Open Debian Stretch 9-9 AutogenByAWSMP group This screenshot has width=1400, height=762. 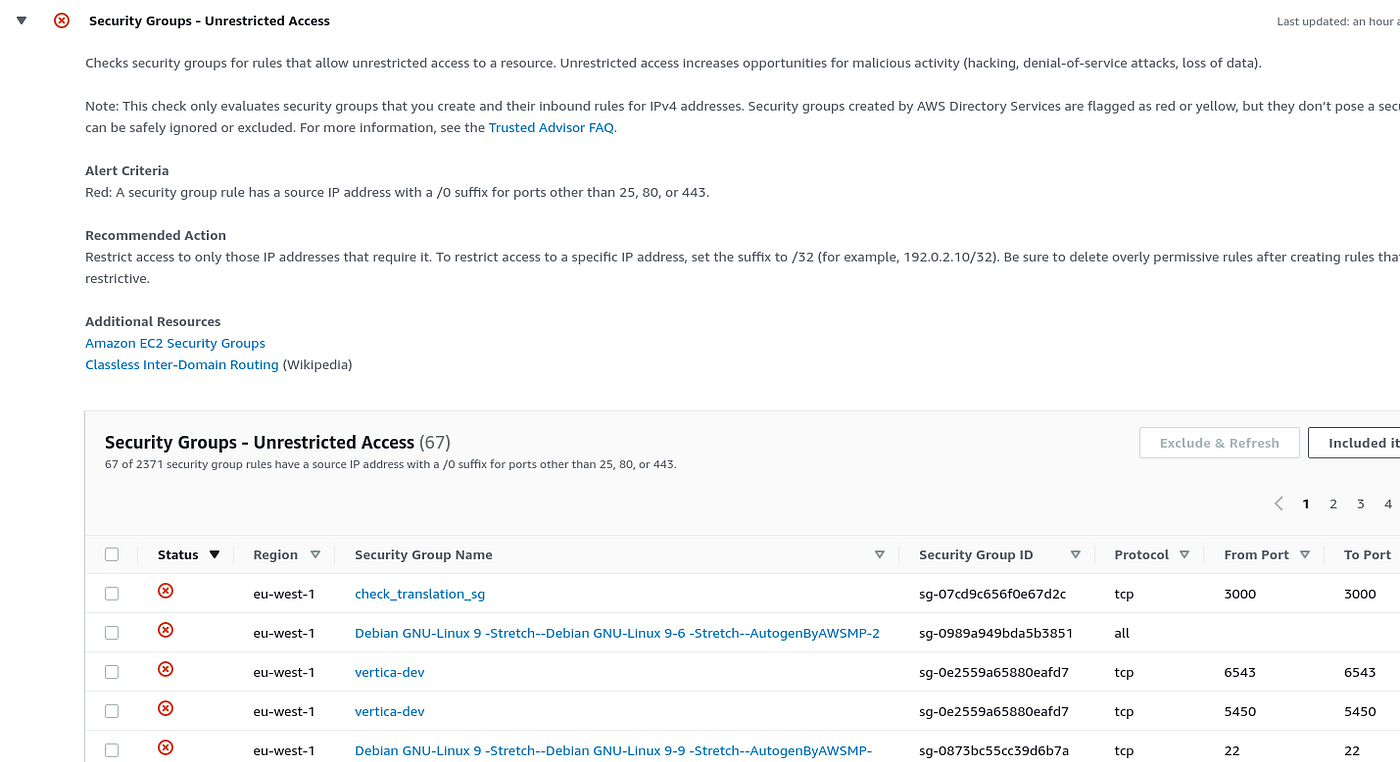pos(614,750)
